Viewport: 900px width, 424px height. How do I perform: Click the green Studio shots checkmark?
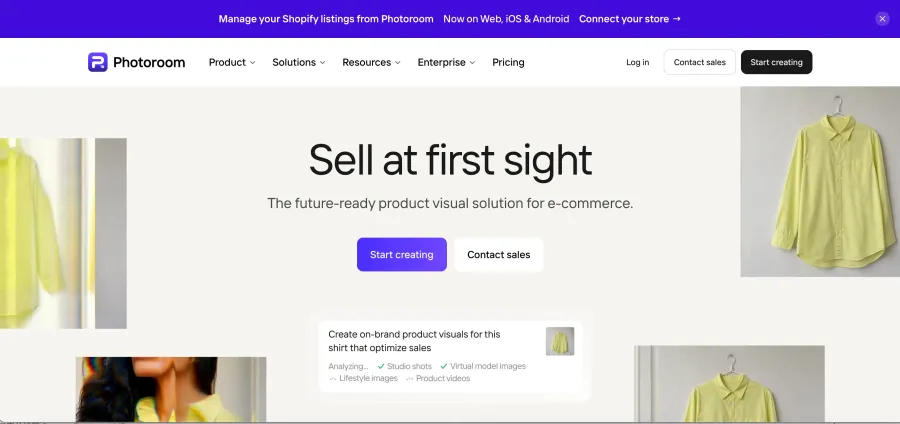click(x=381, y=366)
